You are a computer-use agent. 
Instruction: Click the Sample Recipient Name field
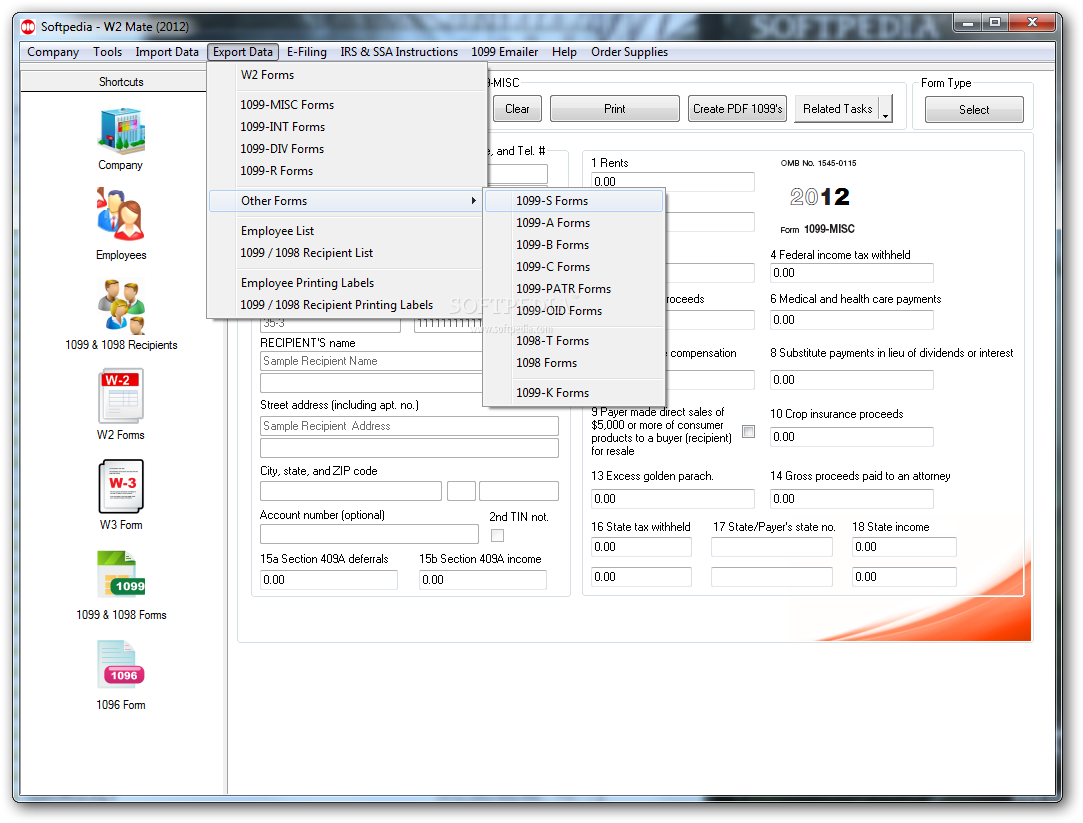[x=371, y=361]
